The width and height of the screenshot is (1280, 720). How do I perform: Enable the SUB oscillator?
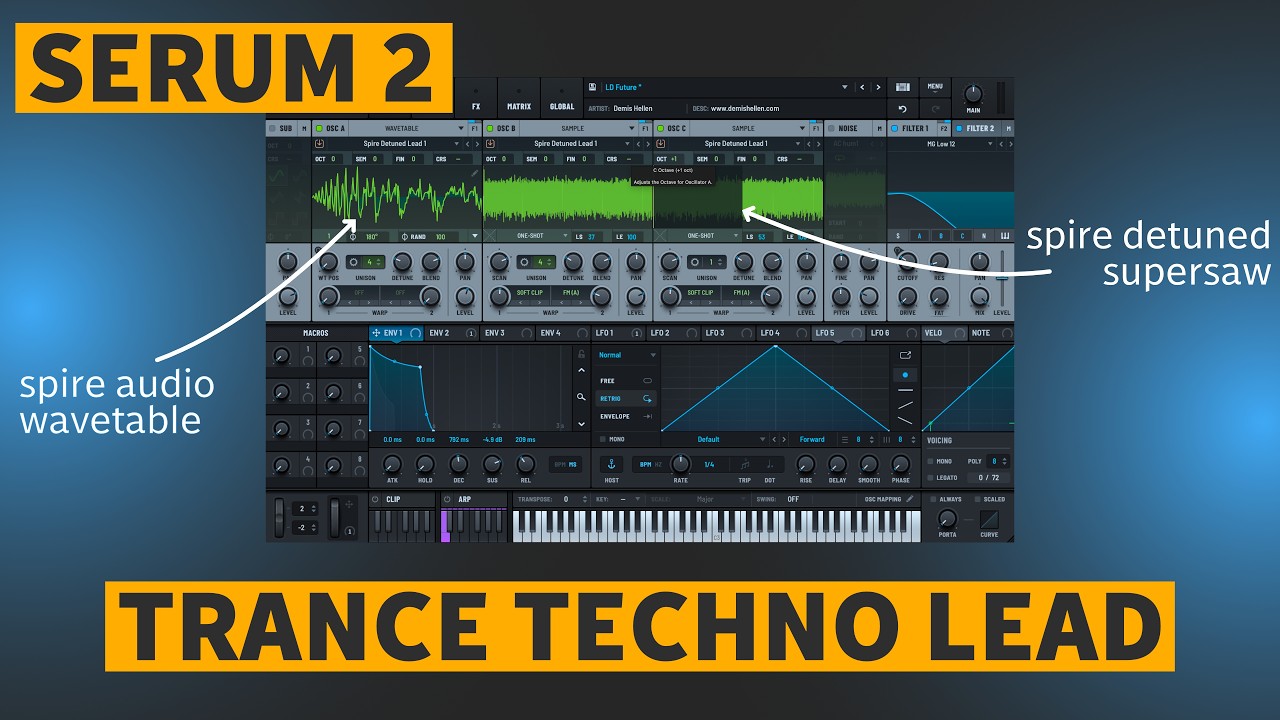[x=272, y=128]
